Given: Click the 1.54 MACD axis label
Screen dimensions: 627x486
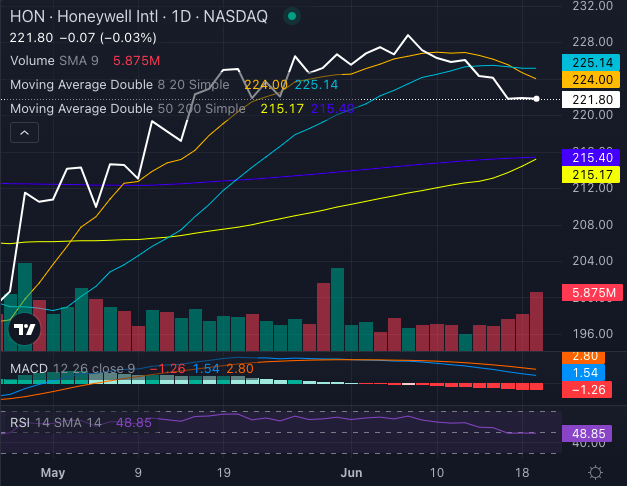Looking at the screenshot, I should pos(583,372).
